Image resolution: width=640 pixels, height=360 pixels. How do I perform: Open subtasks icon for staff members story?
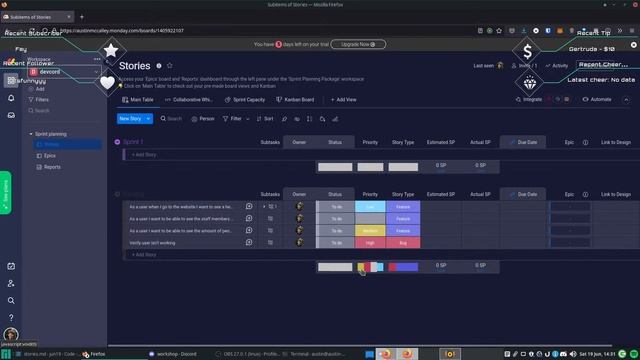tap(270, 219)
